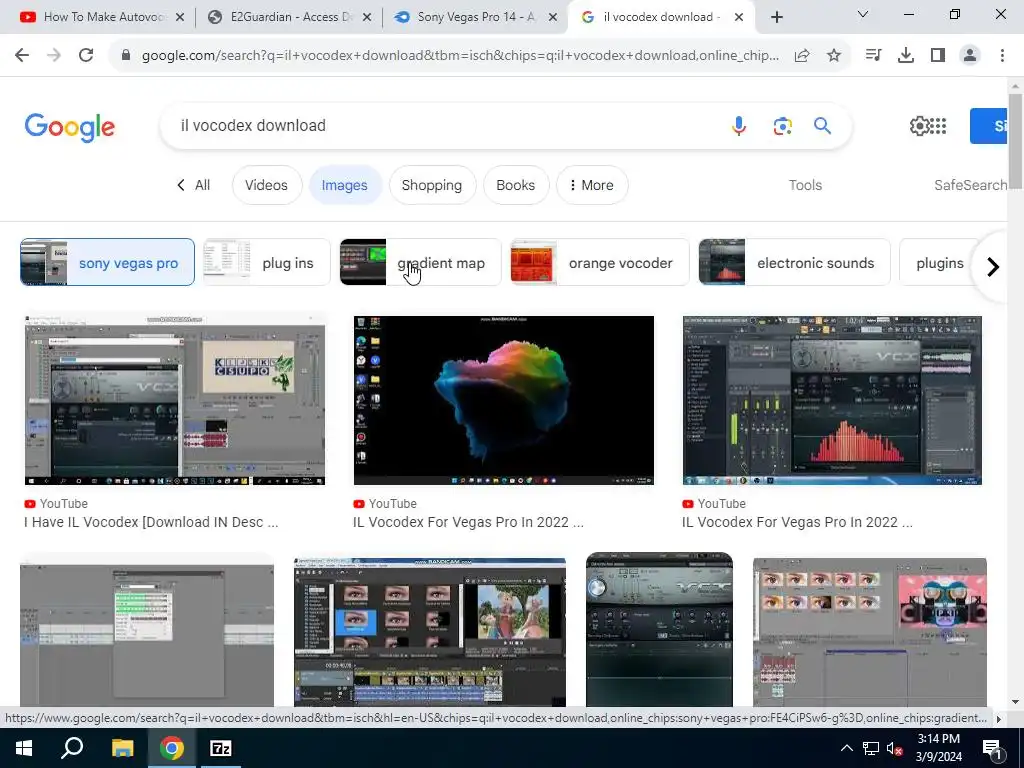Select the Books filter
1024x768 pixels.
click(515, 185)
